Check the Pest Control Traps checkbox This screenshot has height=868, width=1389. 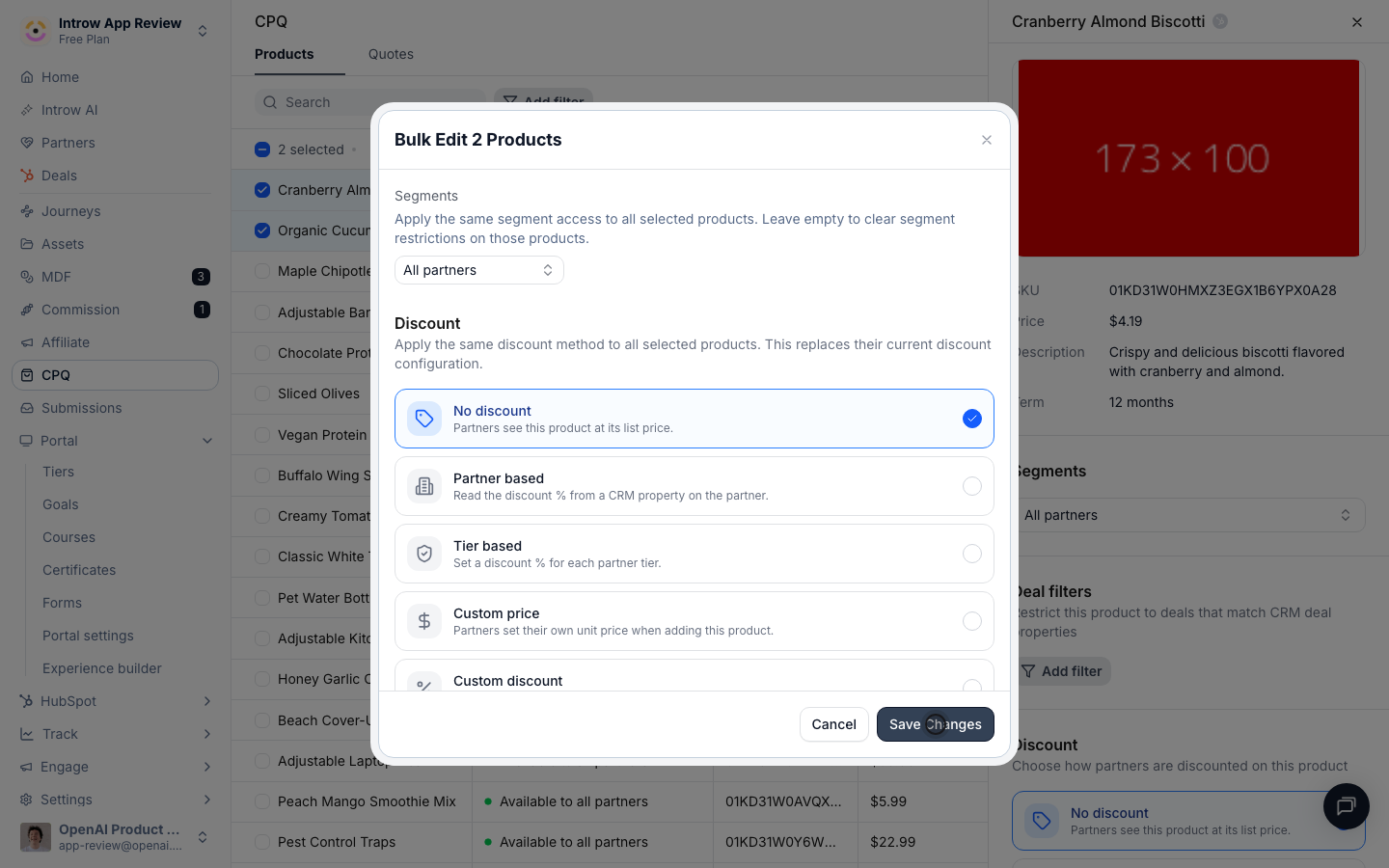point(262,842)
